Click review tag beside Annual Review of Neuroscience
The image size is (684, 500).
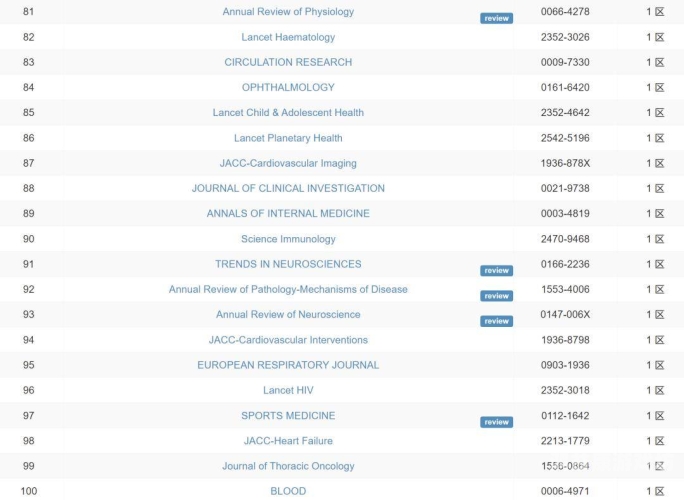(496, 321)
